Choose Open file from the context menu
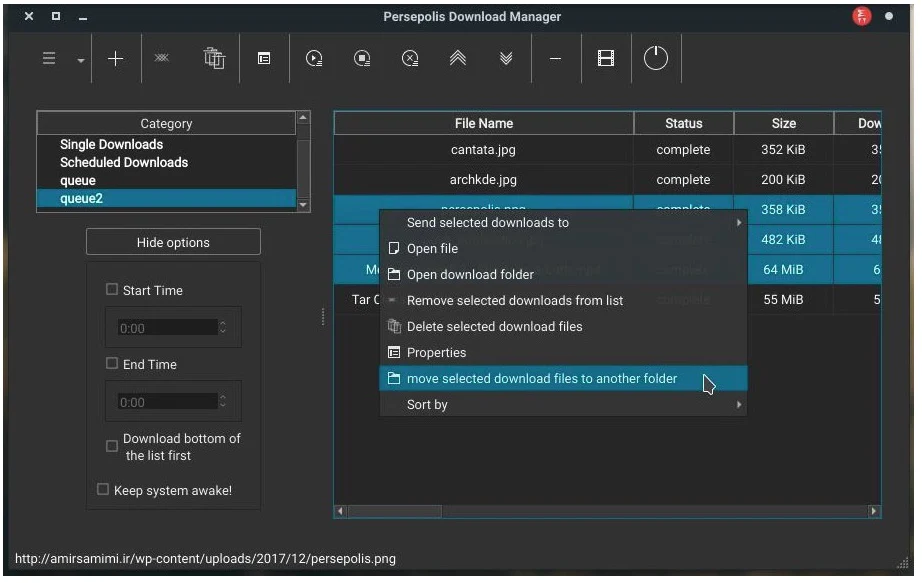Image resolution: width=922 pixels, height=583 pixels. pos(563,249)
